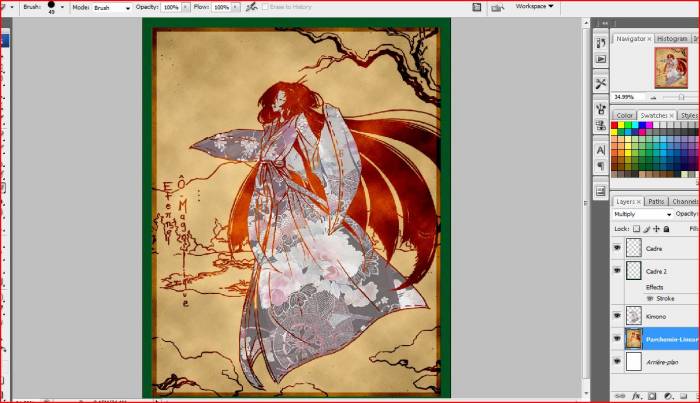
Task: Click the Opacity 100% field in options bar
Action: [171, 8]
